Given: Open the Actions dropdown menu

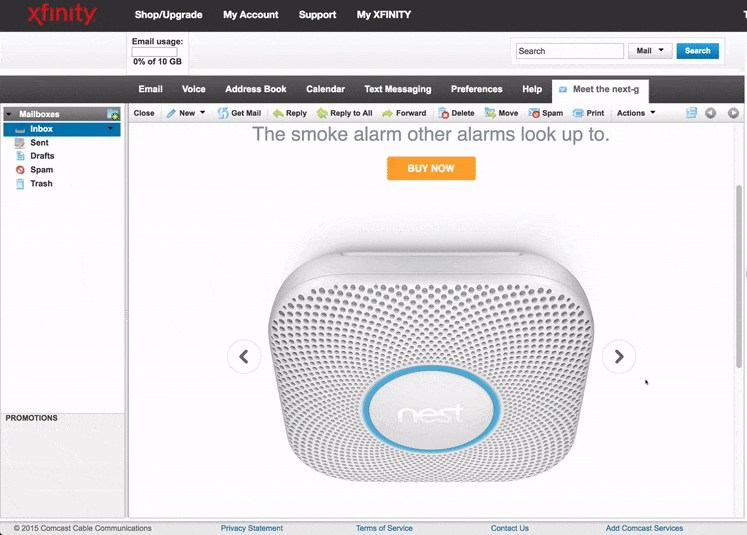Looking at the screenshot, I should [636, 113].
